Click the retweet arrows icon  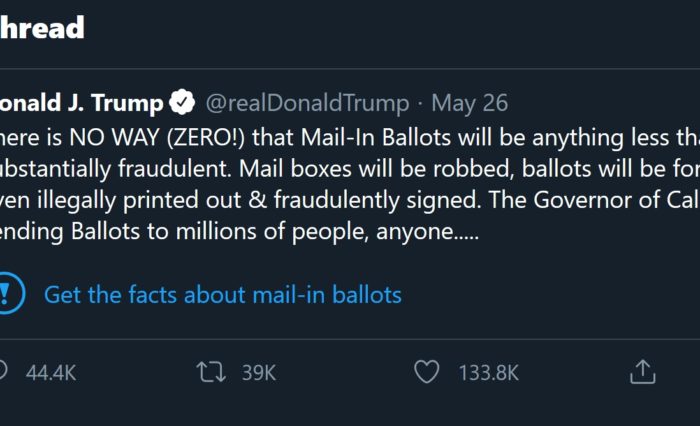[x=210, y=372]
